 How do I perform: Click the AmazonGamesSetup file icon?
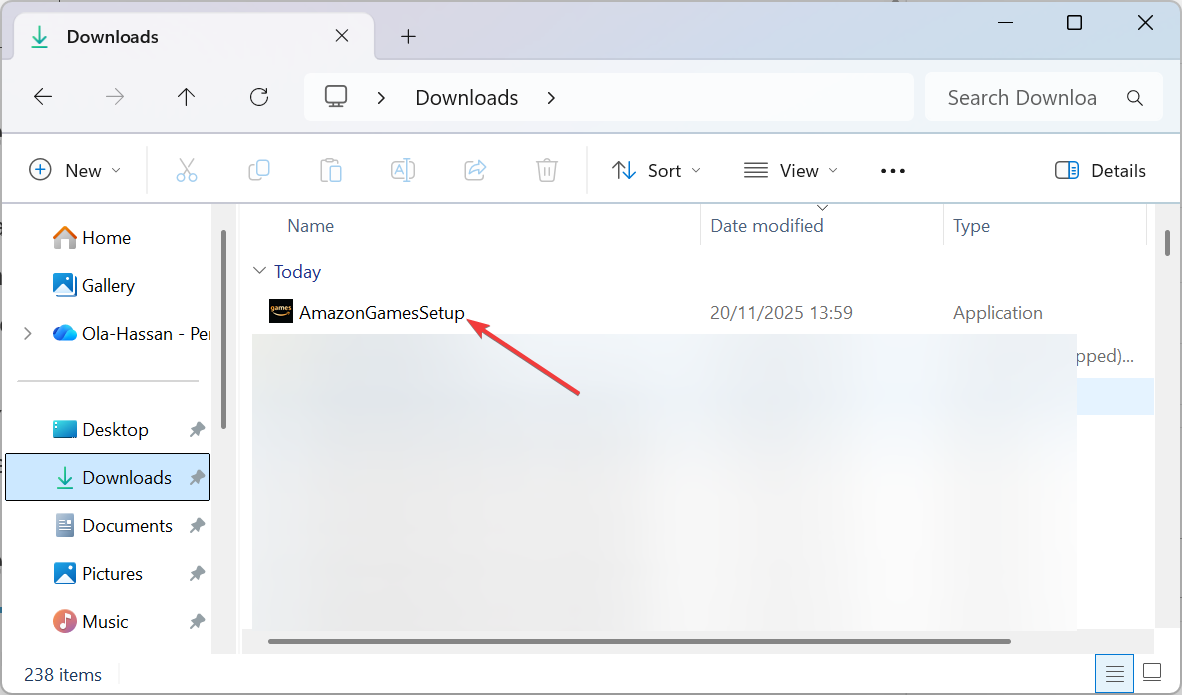point(280,311)
